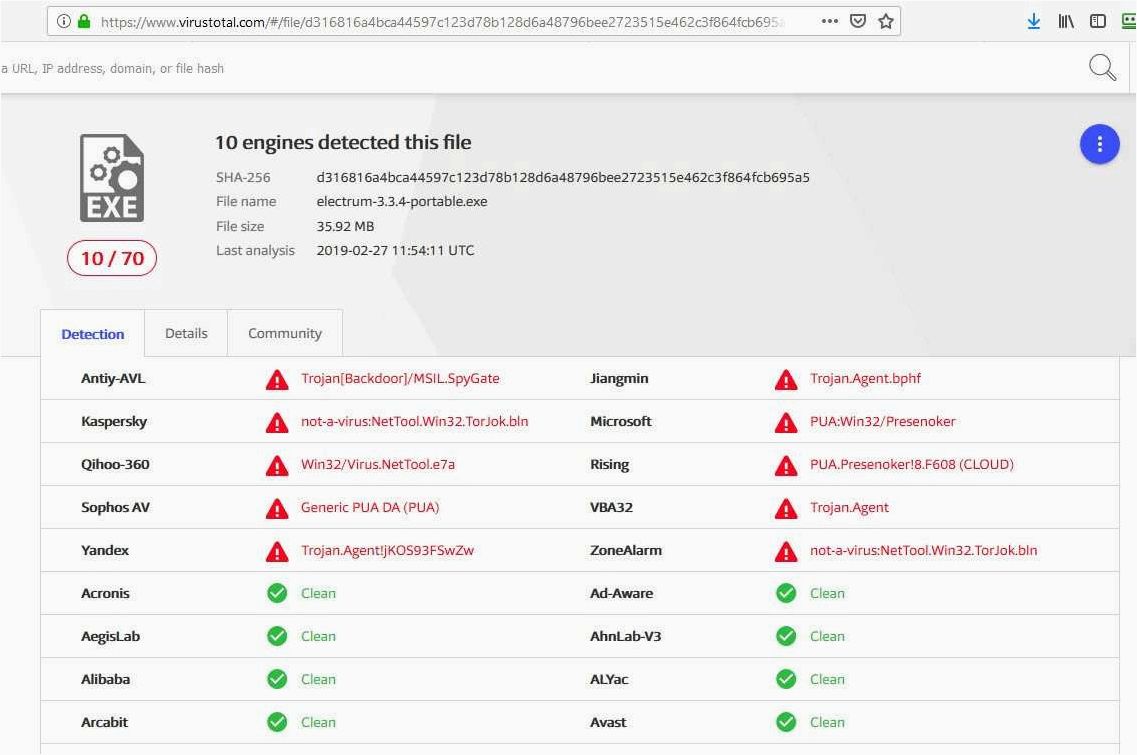
Task: Click the green check icon for AhnLab-V3
Action: coord(786,636)
